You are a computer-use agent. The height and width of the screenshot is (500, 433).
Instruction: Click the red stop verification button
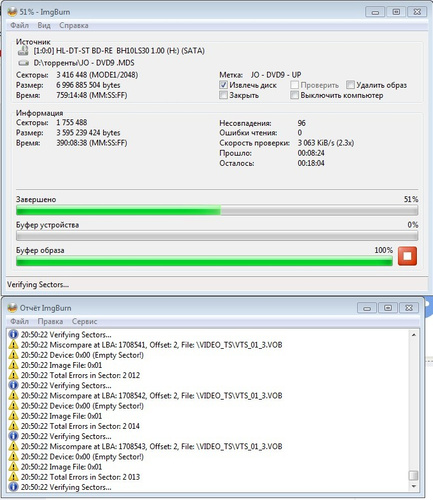click(407, 256)
